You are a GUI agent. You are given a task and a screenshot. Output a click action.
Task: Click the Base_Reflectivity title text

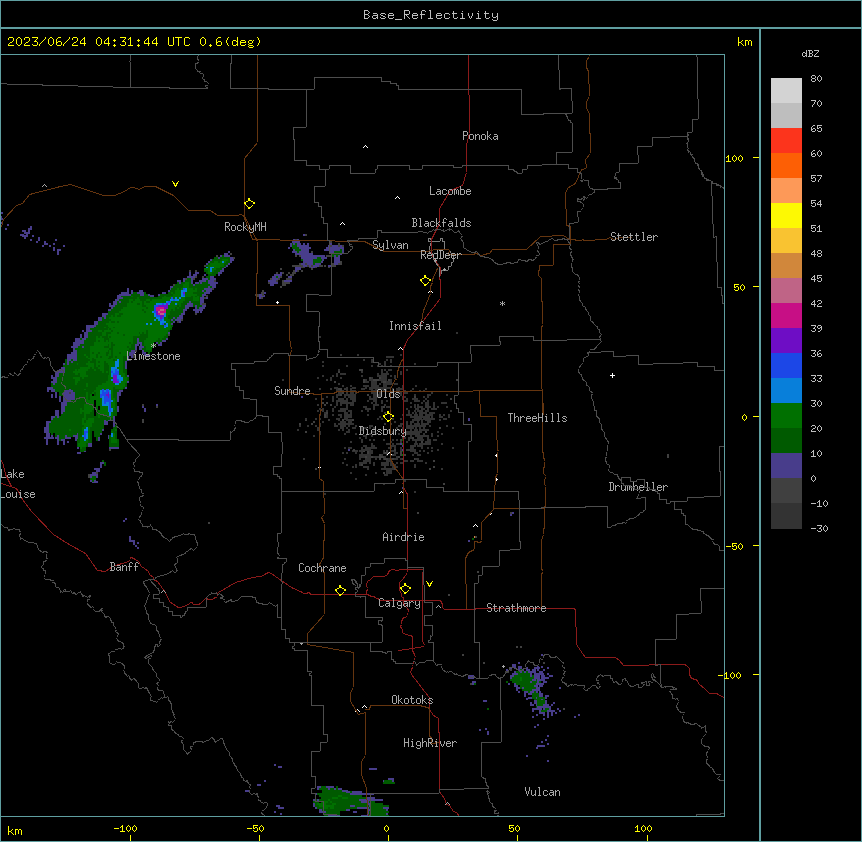[431, 15]
